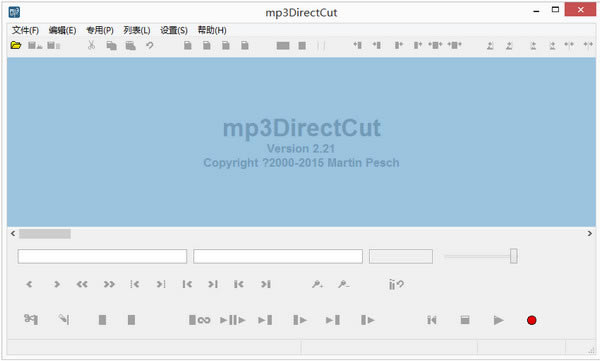Screen dimensions: 600x361
Task: Click the gray status field beside volume slider
Action: click(x=401, y=256)
